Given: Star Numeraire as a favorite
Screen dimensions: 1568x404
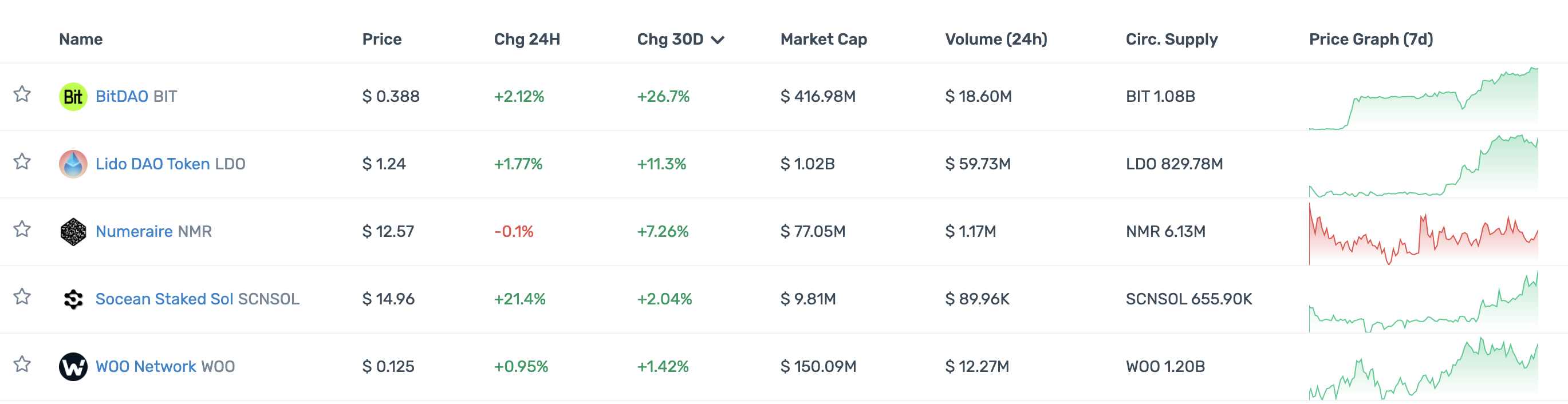Looking at the screenshot, I should [x=22, y=229].
